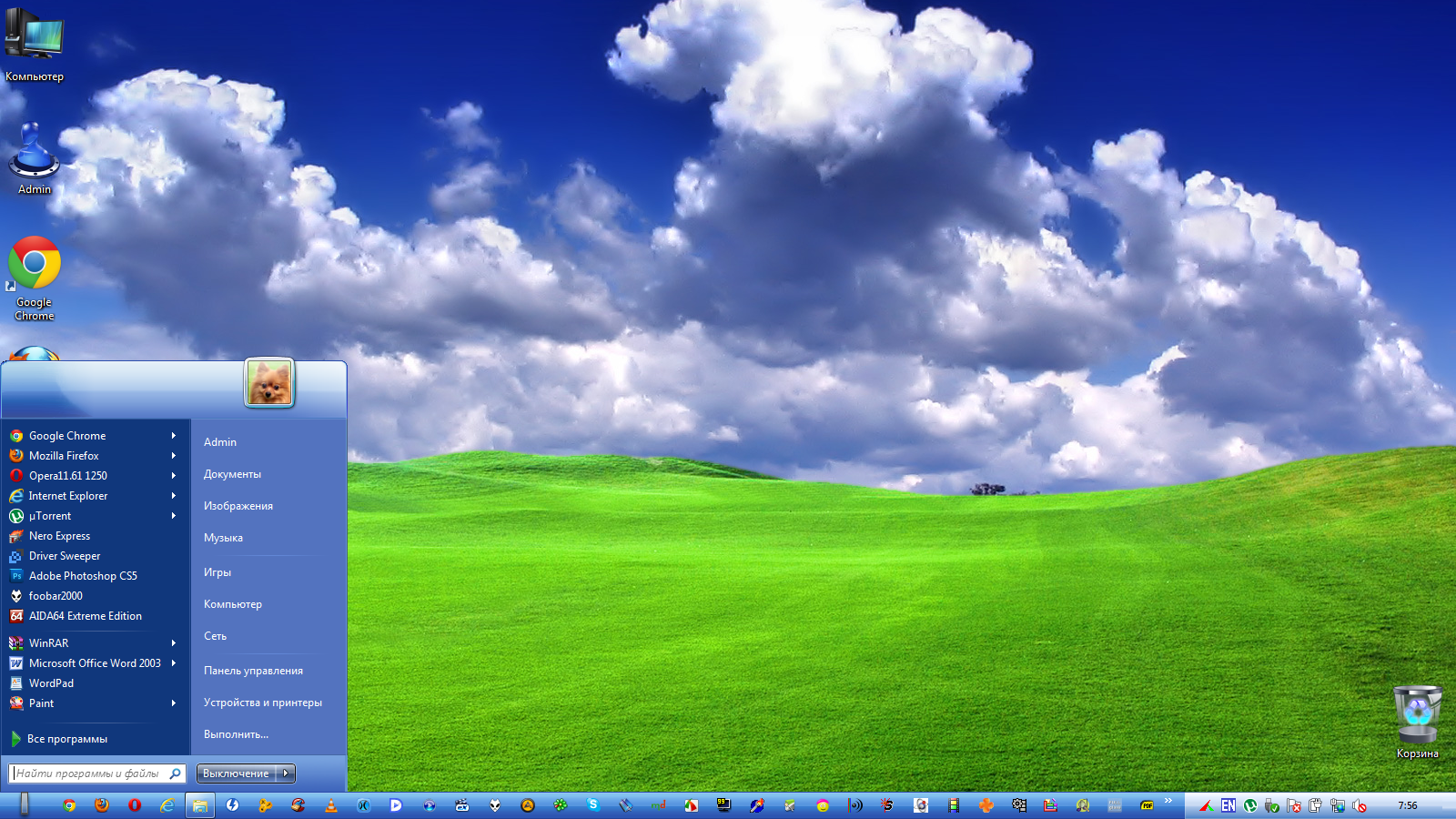Open VLC media player from taskbar
The height and width of the screenshot is (819, 1456).
click(331, 805)
